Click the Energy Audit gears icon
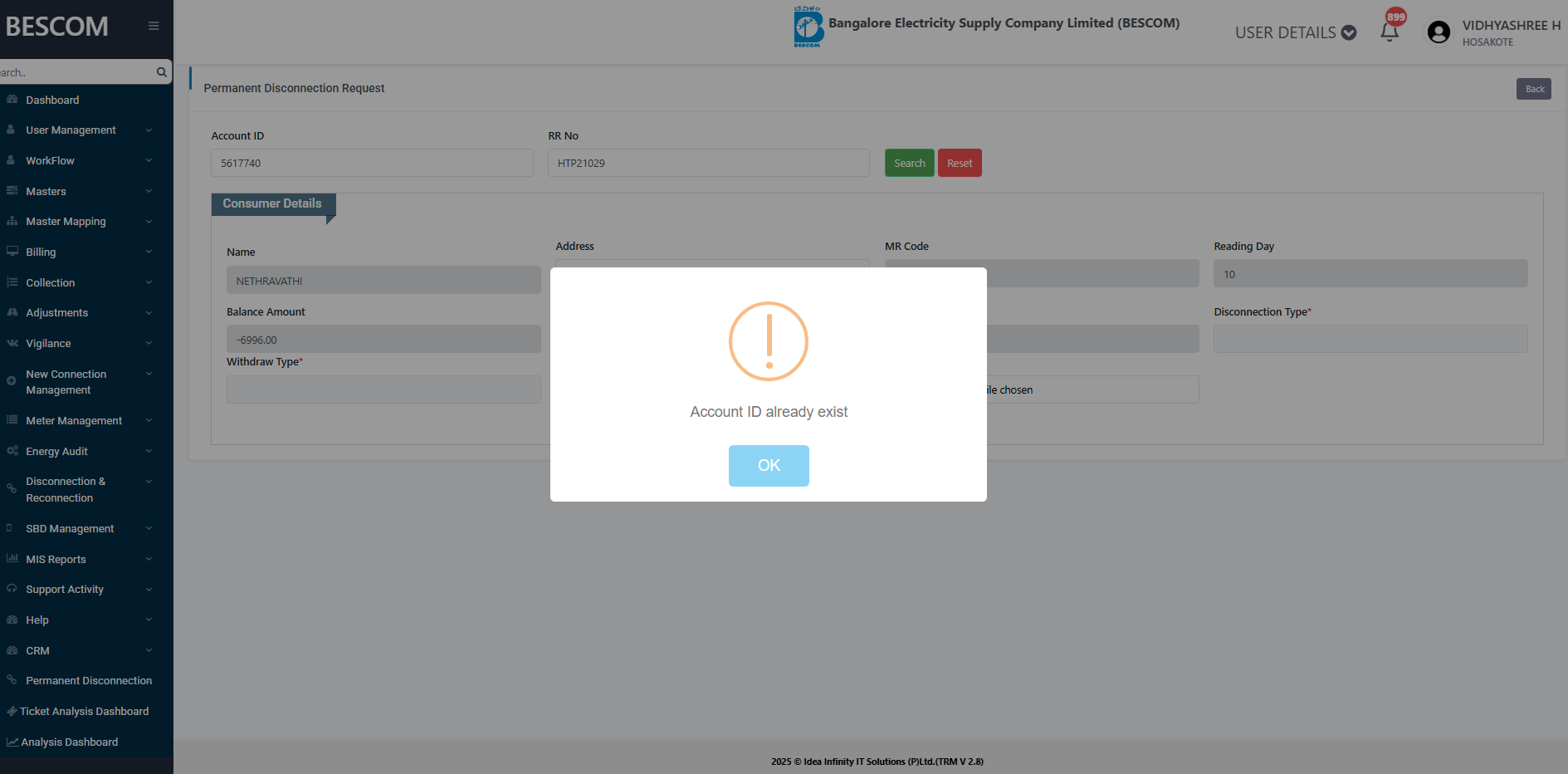 click(12, 451)
